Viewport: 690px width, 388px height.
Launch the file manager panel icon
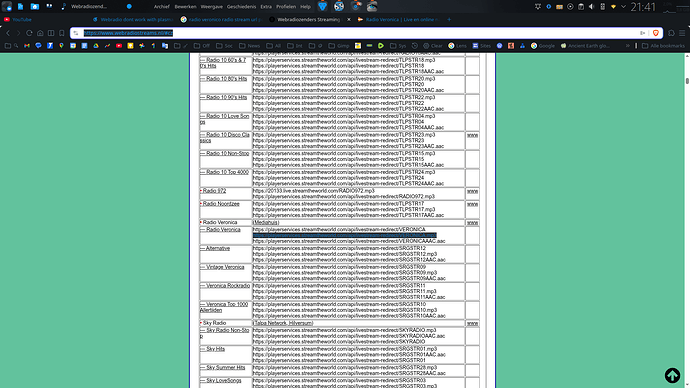[34, 7]
